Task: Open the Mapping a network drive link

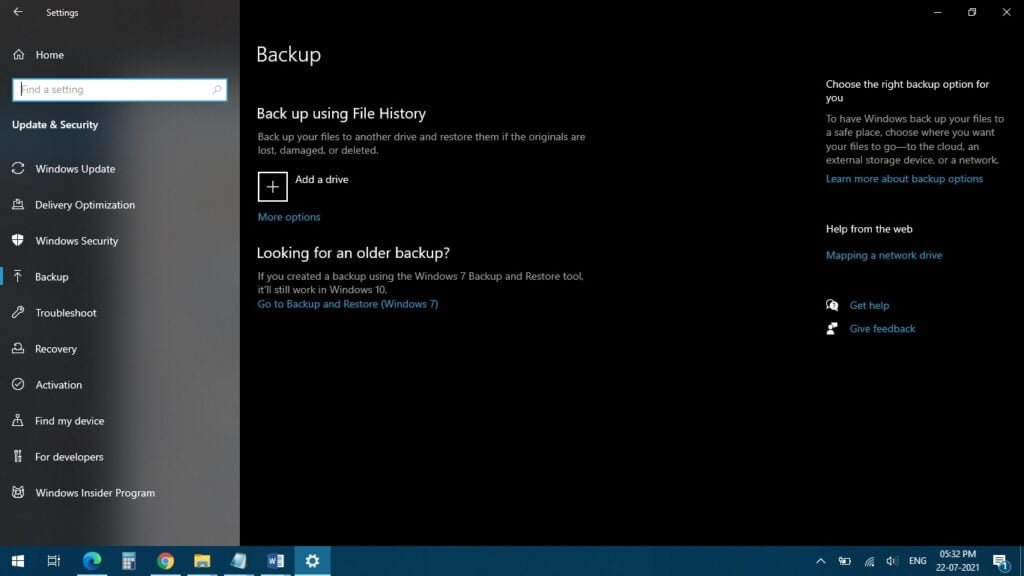Action: (883, 256)
